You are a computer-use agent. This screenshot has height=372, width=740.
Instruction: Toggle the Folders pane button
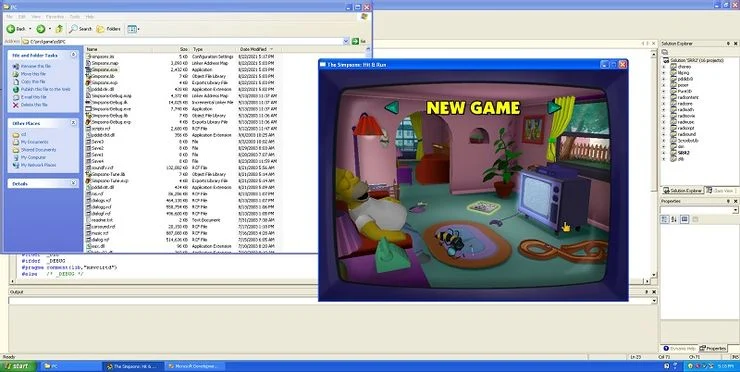pyautogui.click(x=109, y=29)
